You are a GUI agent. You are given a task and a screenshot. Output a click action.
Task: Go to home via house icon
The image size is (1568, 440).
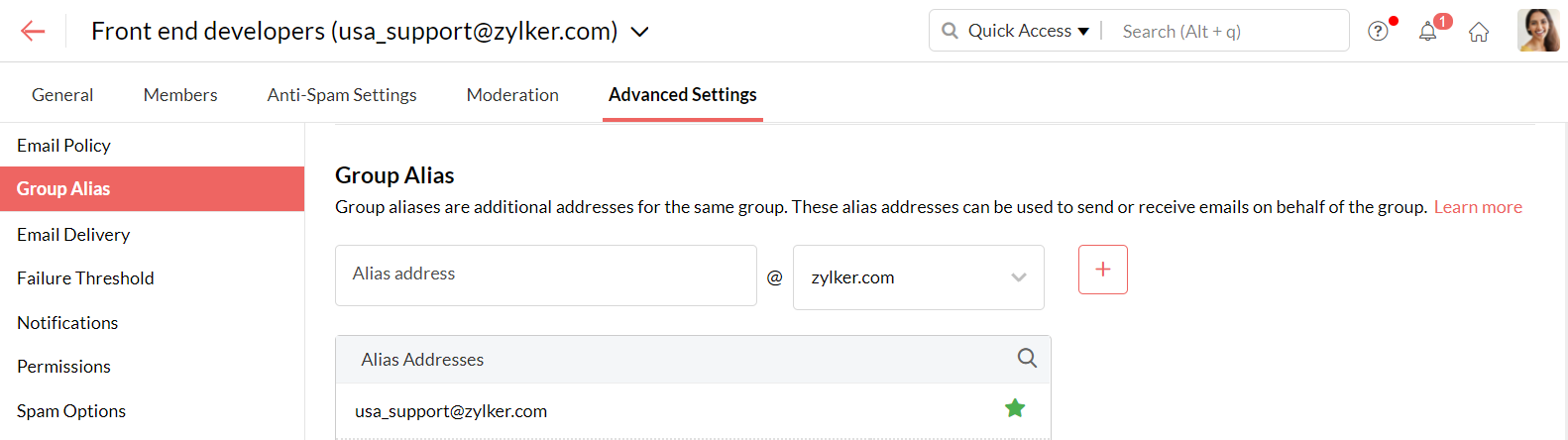coord(1479,32)
